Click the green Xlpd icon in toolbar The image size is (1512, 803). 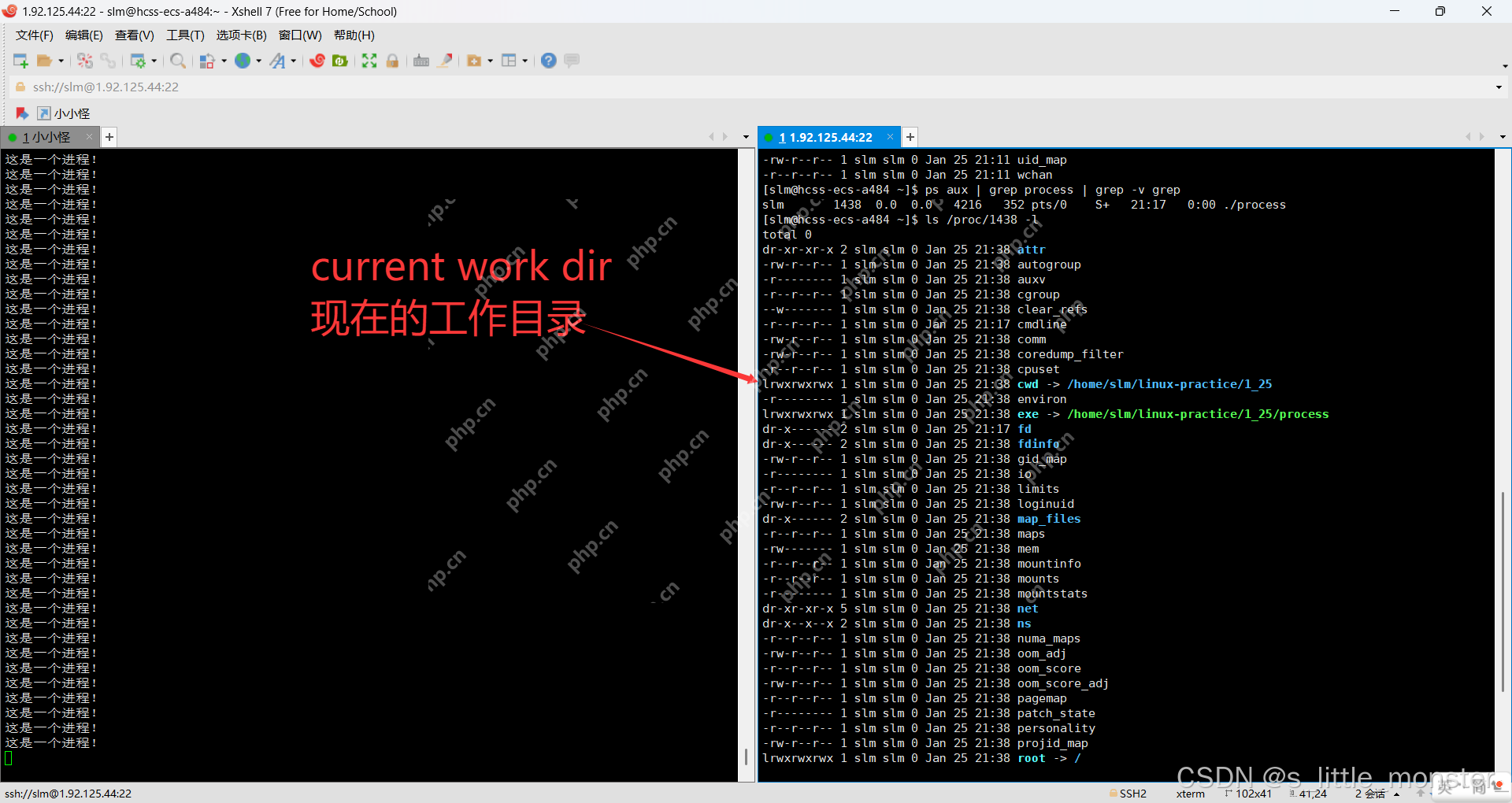click(340, 61)
